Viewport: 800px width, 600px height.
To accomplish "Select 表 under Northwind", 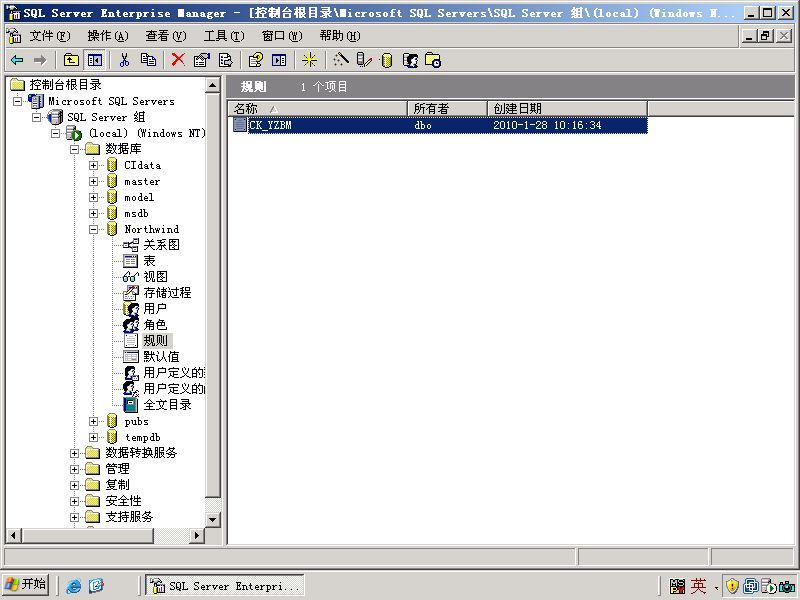I will pos(149,261).
